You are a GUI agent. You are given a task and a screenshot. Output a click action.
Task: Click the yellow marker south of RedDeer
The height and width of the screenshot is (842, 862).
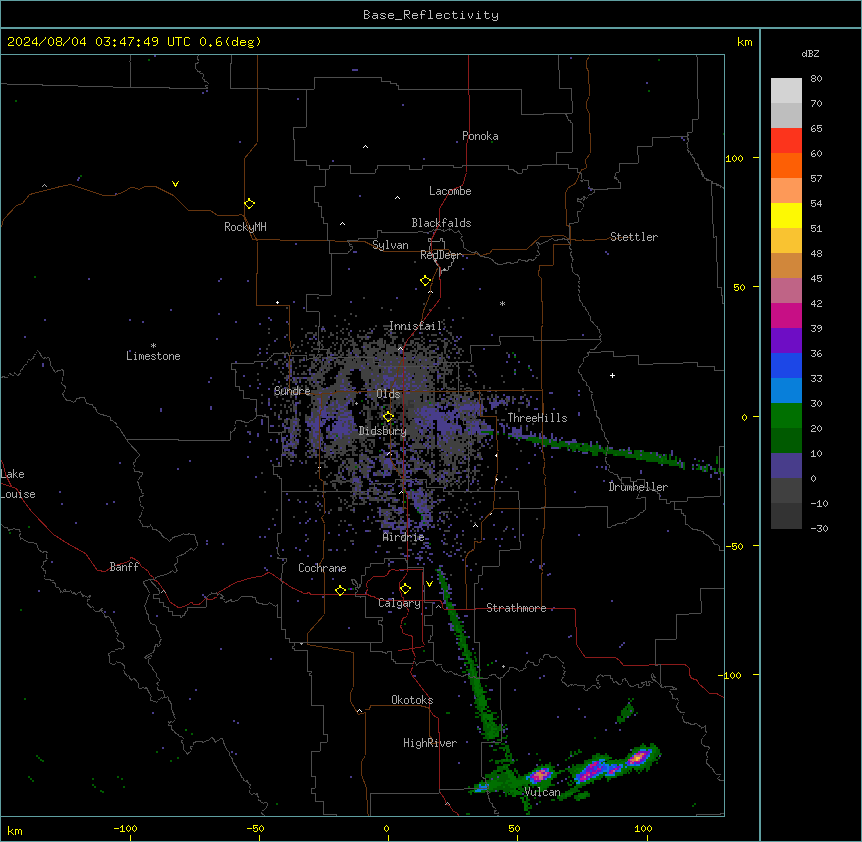click(425, 281)
